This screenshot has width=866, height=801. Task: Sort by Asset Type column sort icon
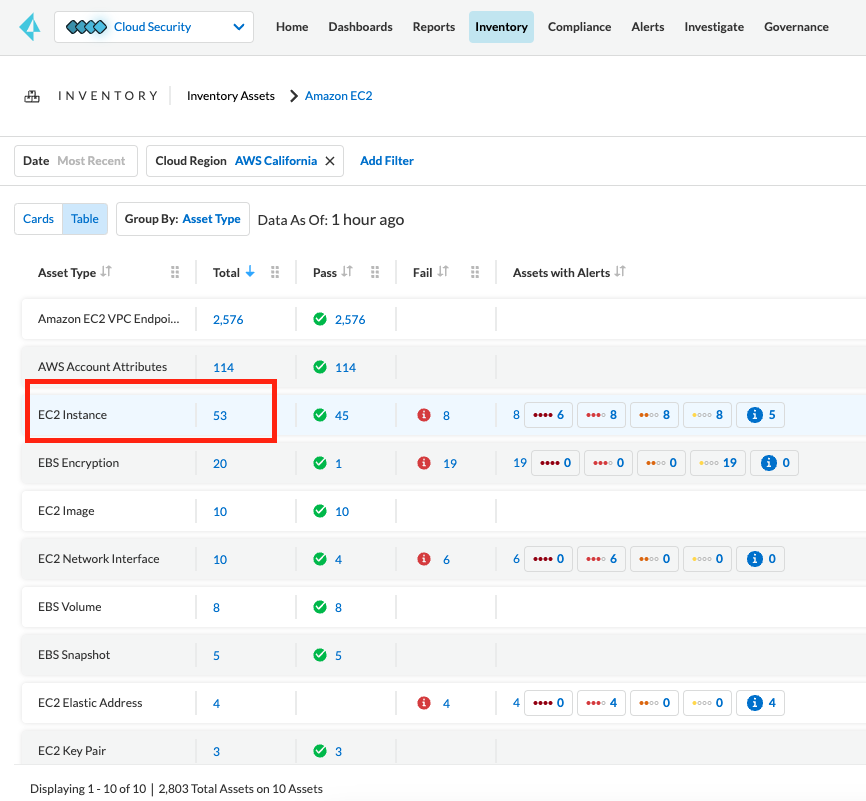106,272
